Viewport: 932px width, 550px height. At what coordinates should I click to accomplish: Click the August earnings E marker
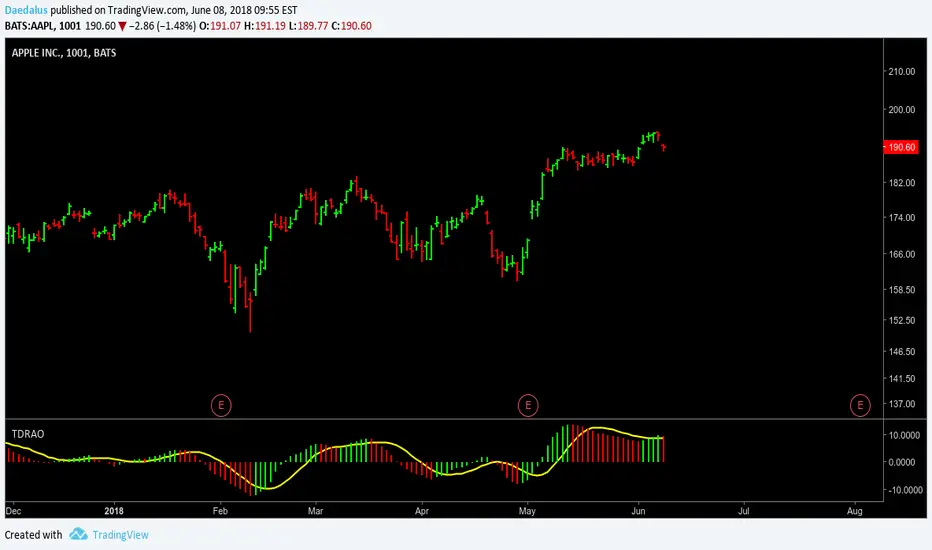(x=860, y=406)
